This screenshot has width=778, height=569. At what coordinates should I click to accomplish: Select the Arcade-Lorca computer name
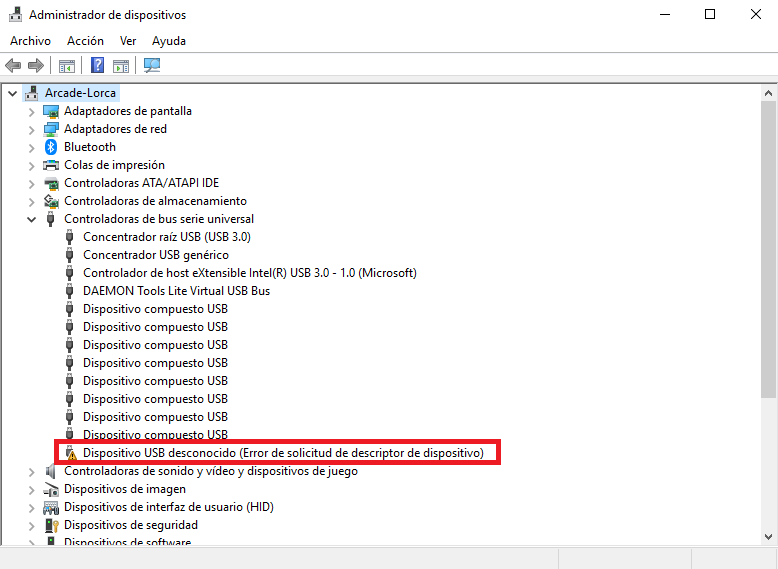pyautogui.click(x=80, y=93)
